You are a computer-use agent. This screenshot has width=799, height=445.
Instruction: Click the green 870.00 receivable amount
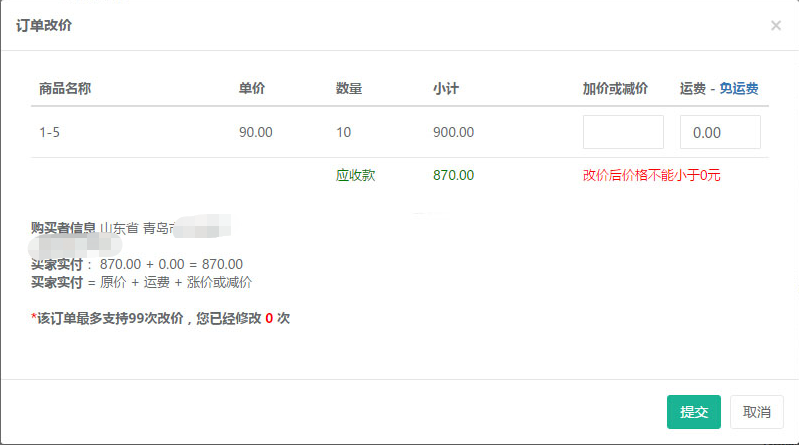tap(454, 175)
